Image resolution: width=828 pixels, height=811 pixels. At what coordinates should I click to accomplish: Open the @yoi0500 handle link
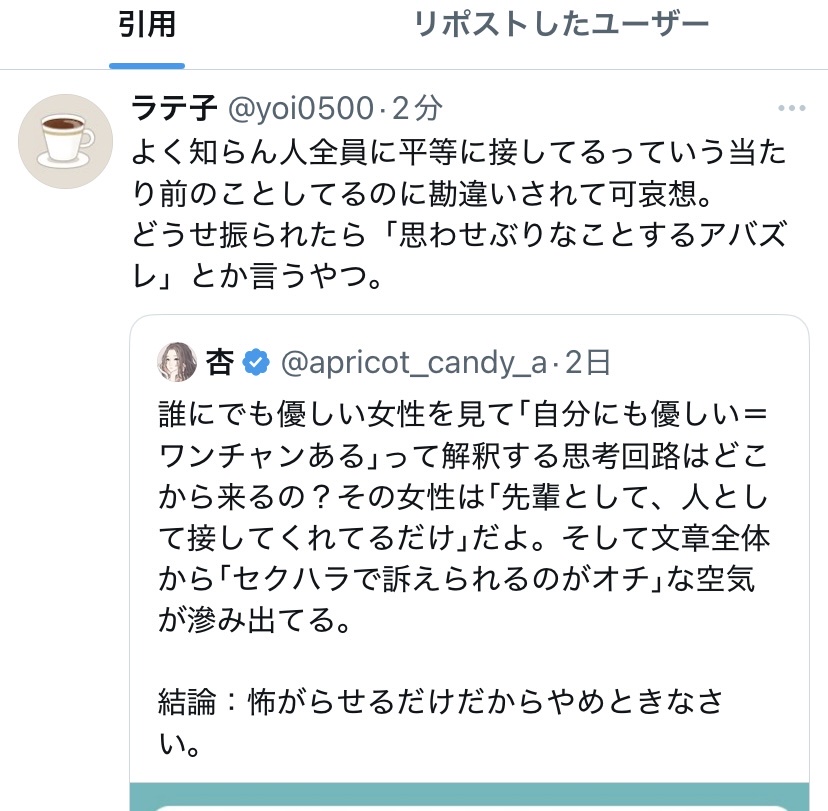pos(301,108)
